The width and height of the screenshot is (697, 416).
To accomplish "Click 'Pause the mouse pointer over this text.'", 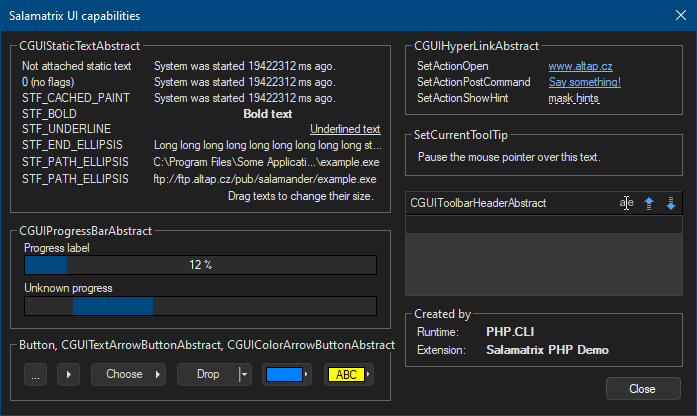I will pyautogui.click(x=509, y=157).
